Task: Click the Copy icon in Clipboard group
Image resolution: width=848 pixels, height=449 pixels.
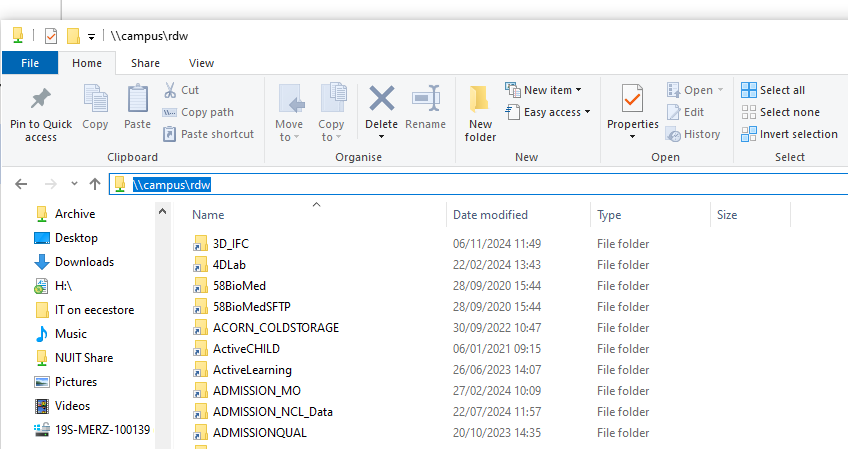Action: (x=95, y=100)
